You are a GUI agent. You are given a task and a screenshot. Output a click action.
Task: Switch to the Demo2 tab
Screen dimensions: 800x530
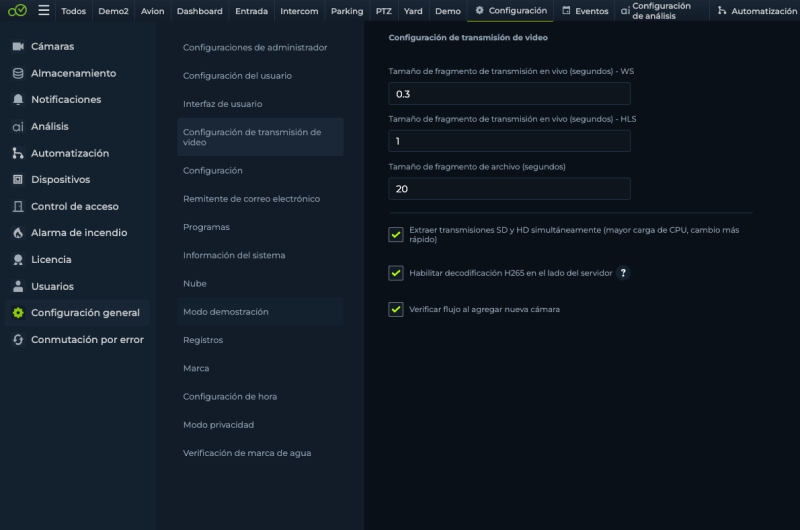113,11
